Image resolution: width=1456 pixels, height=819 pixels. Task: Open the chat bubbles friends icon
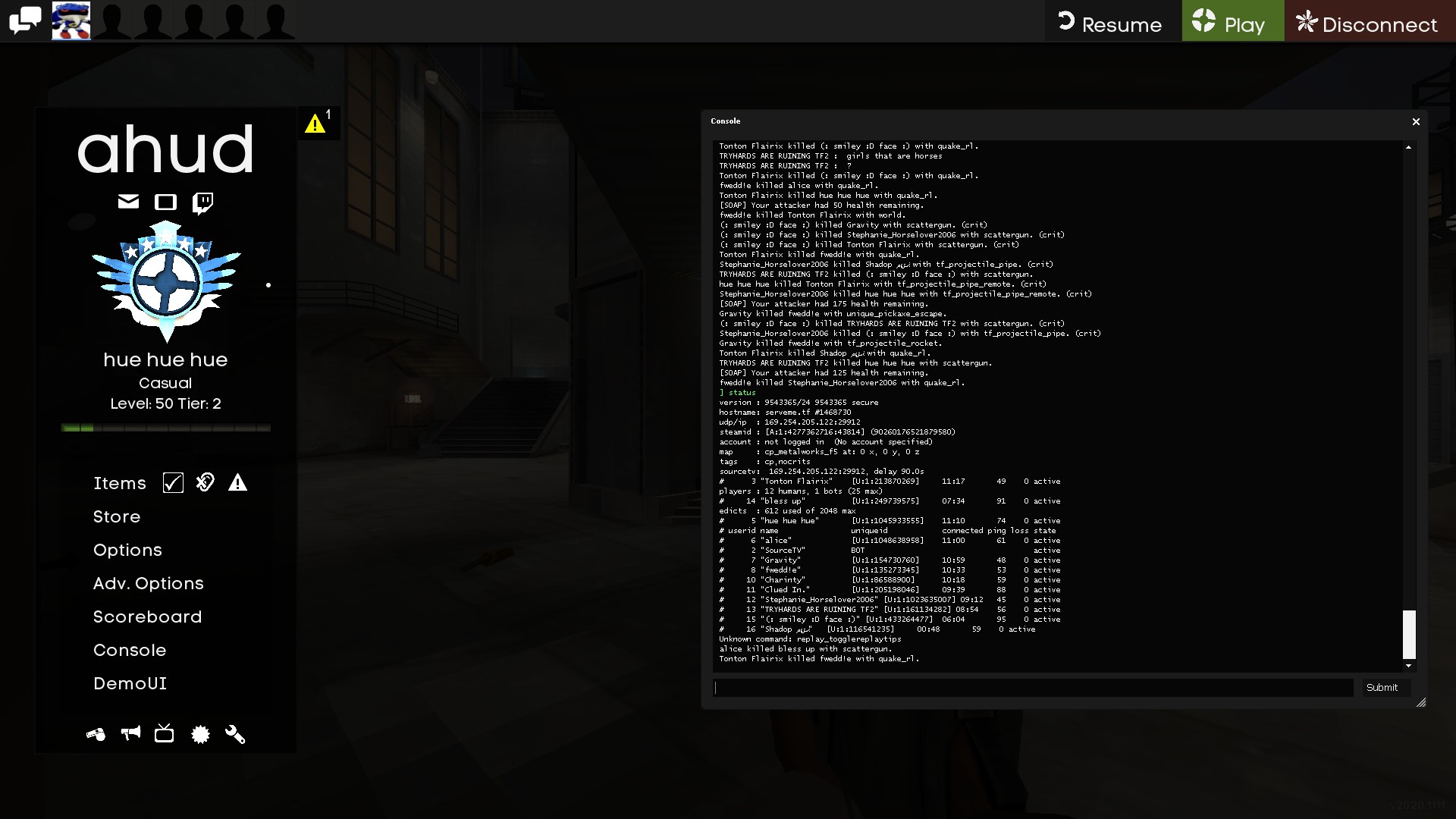25,20
